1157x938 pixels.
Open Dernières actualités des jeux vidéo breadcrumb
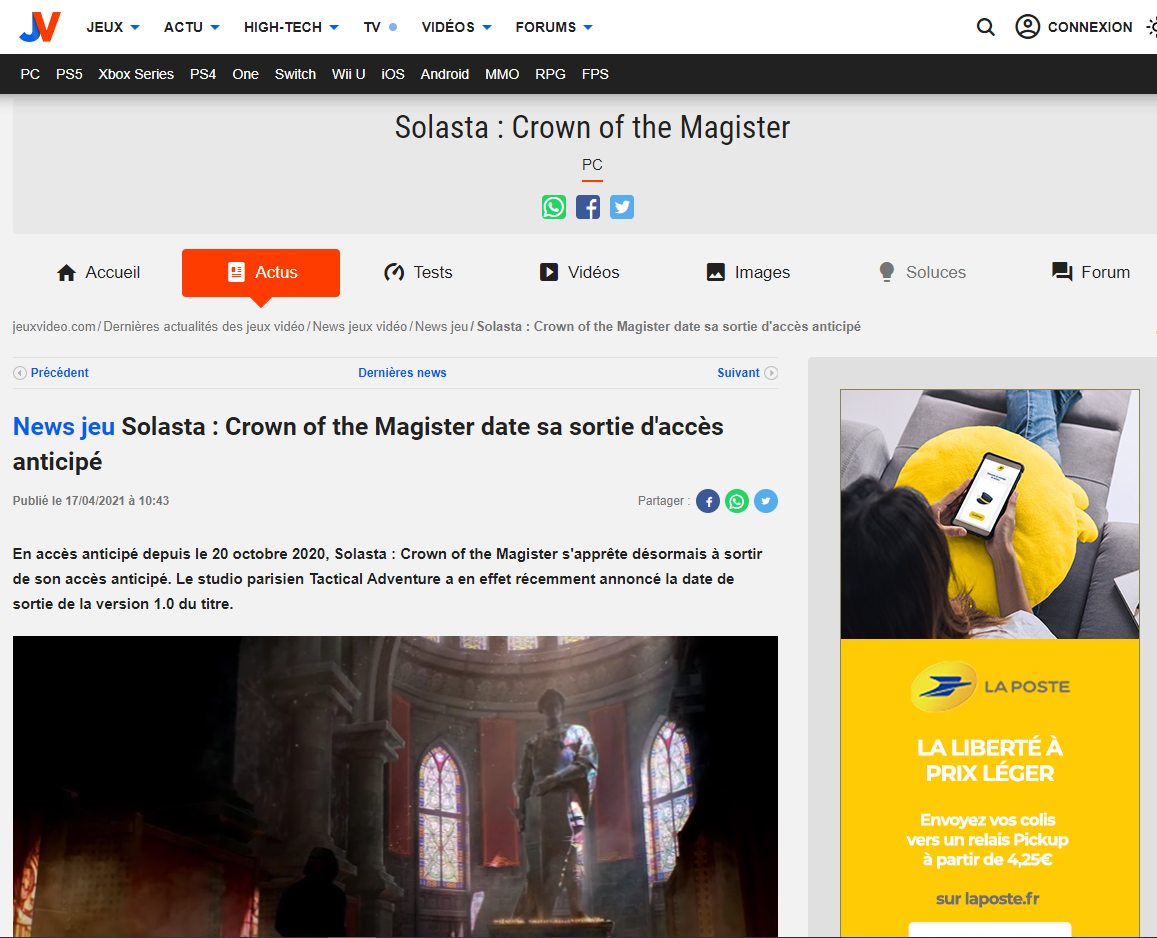click(204, 326)
